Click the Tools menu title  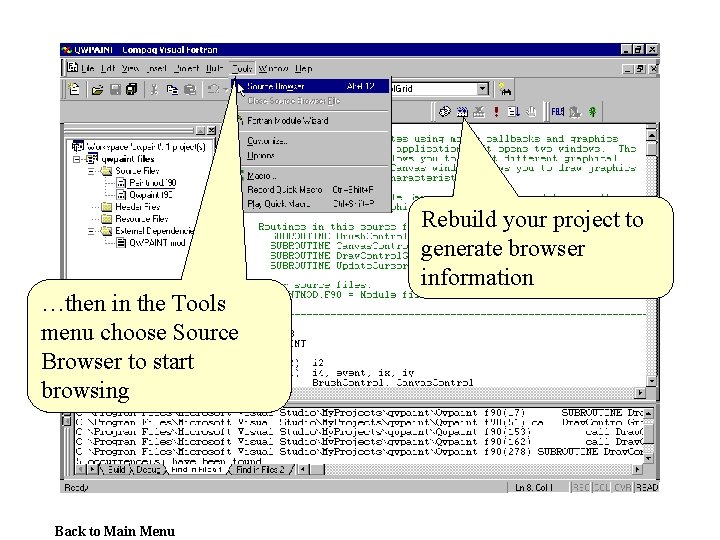pos(242,68)
